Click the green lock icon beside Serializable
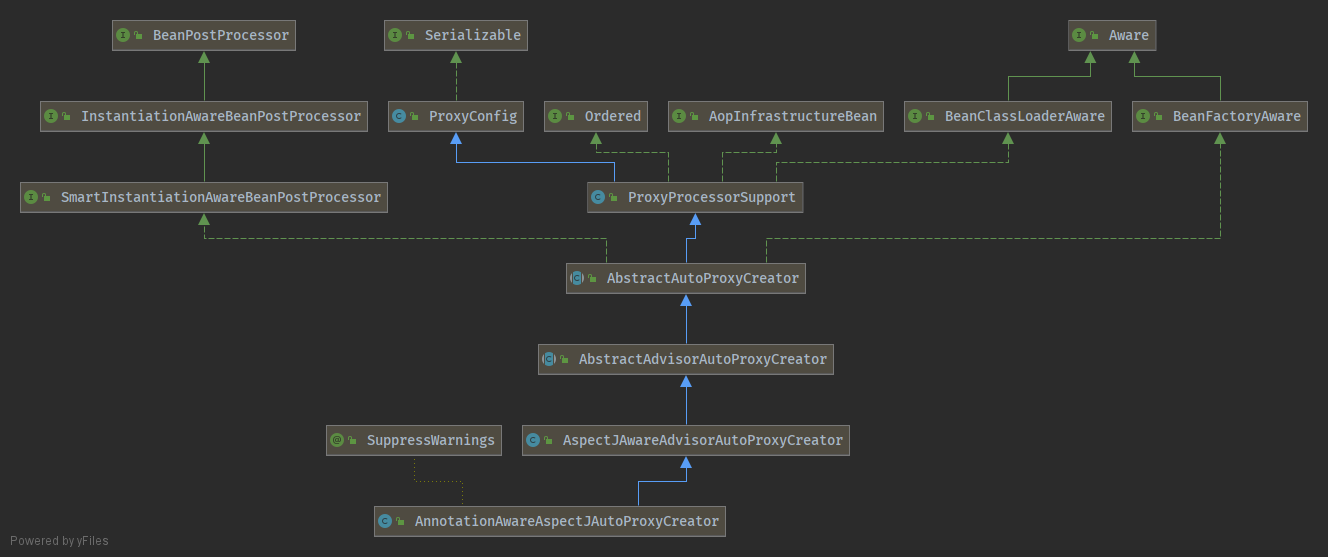This screenshot has width=1328, height=557. pos(412,36)
